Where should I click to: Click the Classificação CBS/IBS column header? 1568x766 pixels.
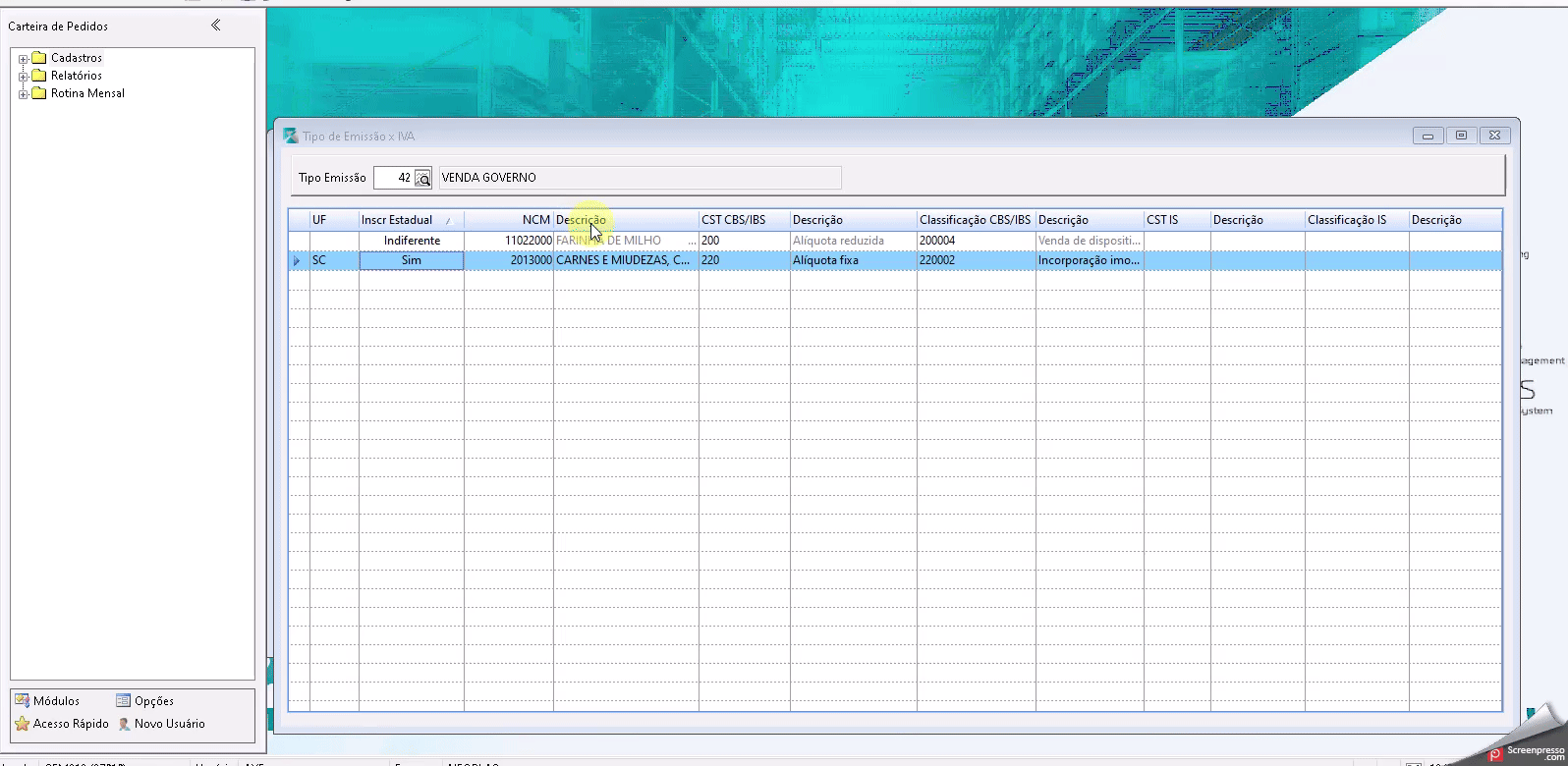tap(977, 220)
